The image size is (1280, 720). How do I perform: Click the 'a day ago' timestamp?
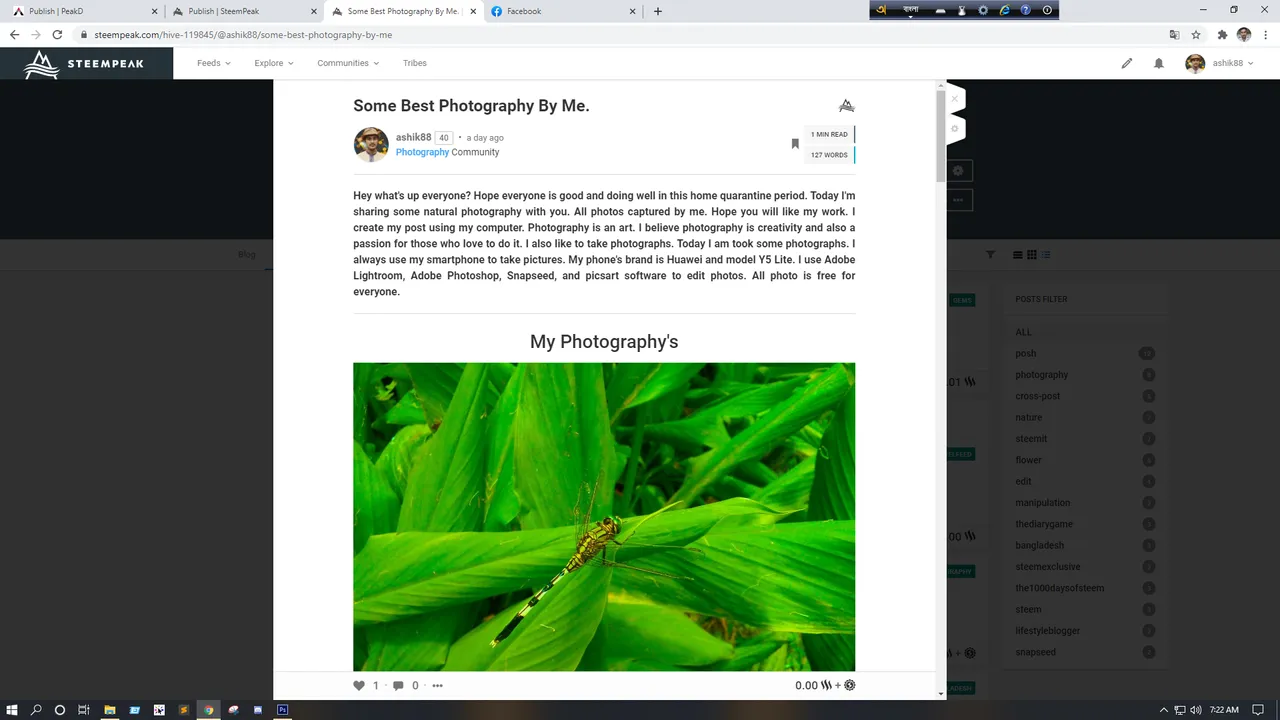[485, 138]
